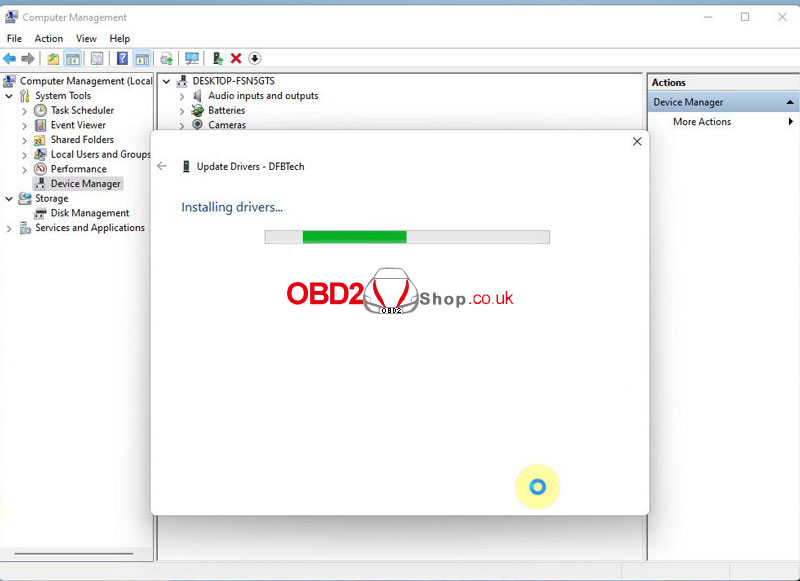
Task: Click the Properties toolbar icon
Action: [x=97, y=59]
